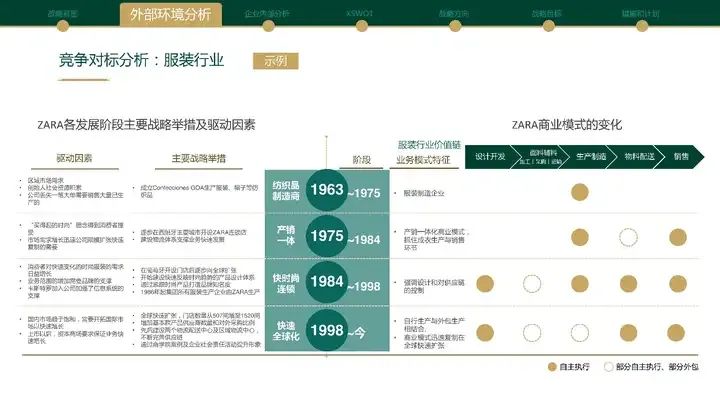Click the filled 销售 dot in 1998 row
The width and height of the screenshot is (720, 405).
coord(676,333)
